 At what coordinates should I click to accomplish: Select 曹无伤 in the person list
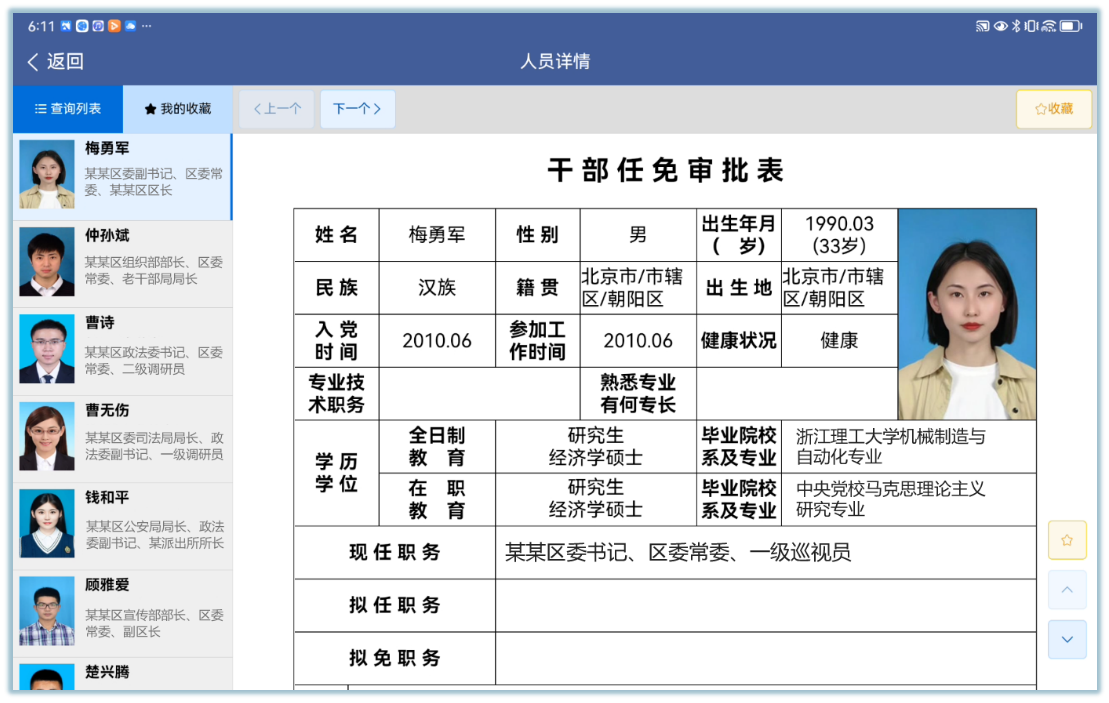pos(122,439)
